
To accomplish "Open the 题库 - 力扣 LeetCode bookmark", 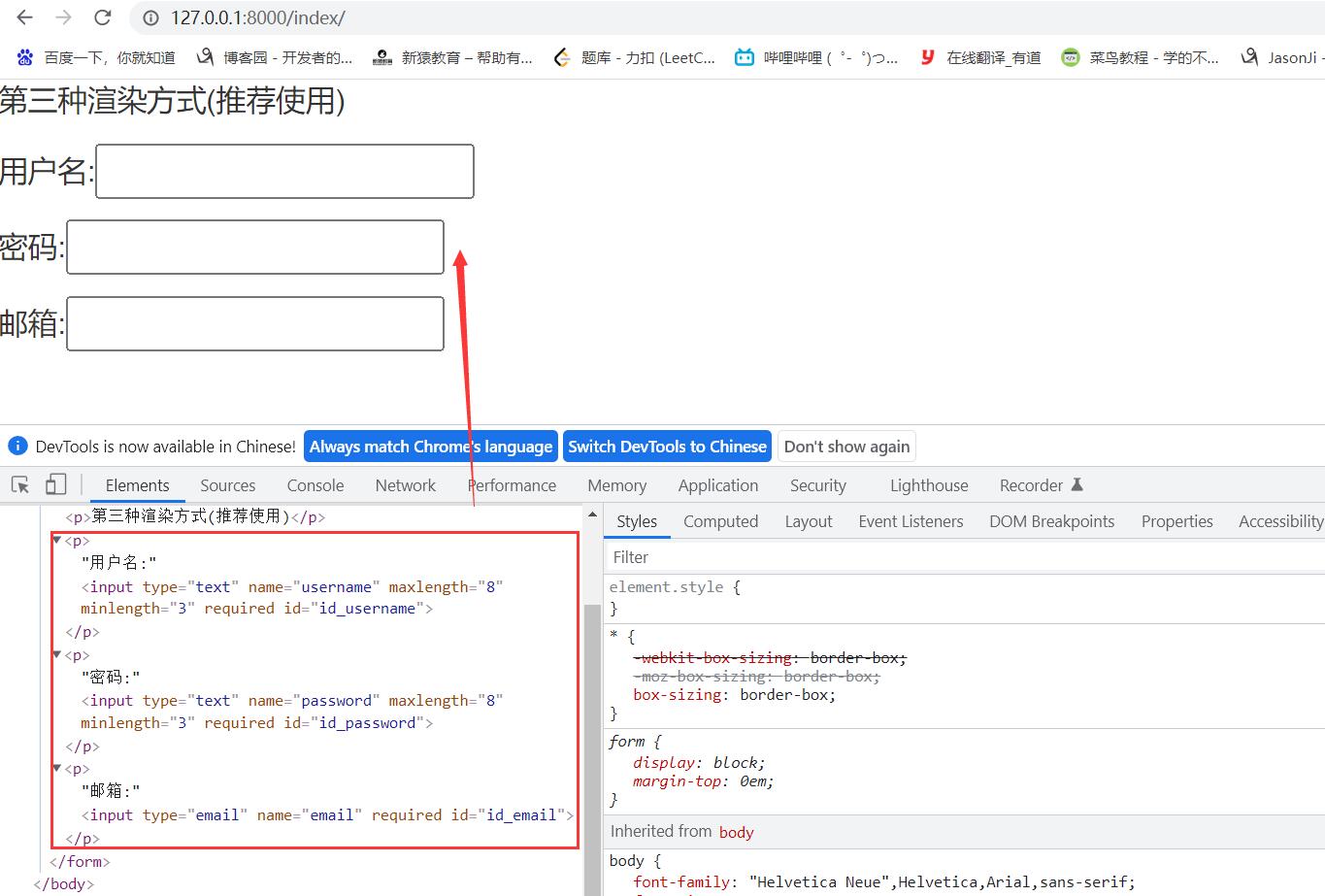I will coord(634,57).
